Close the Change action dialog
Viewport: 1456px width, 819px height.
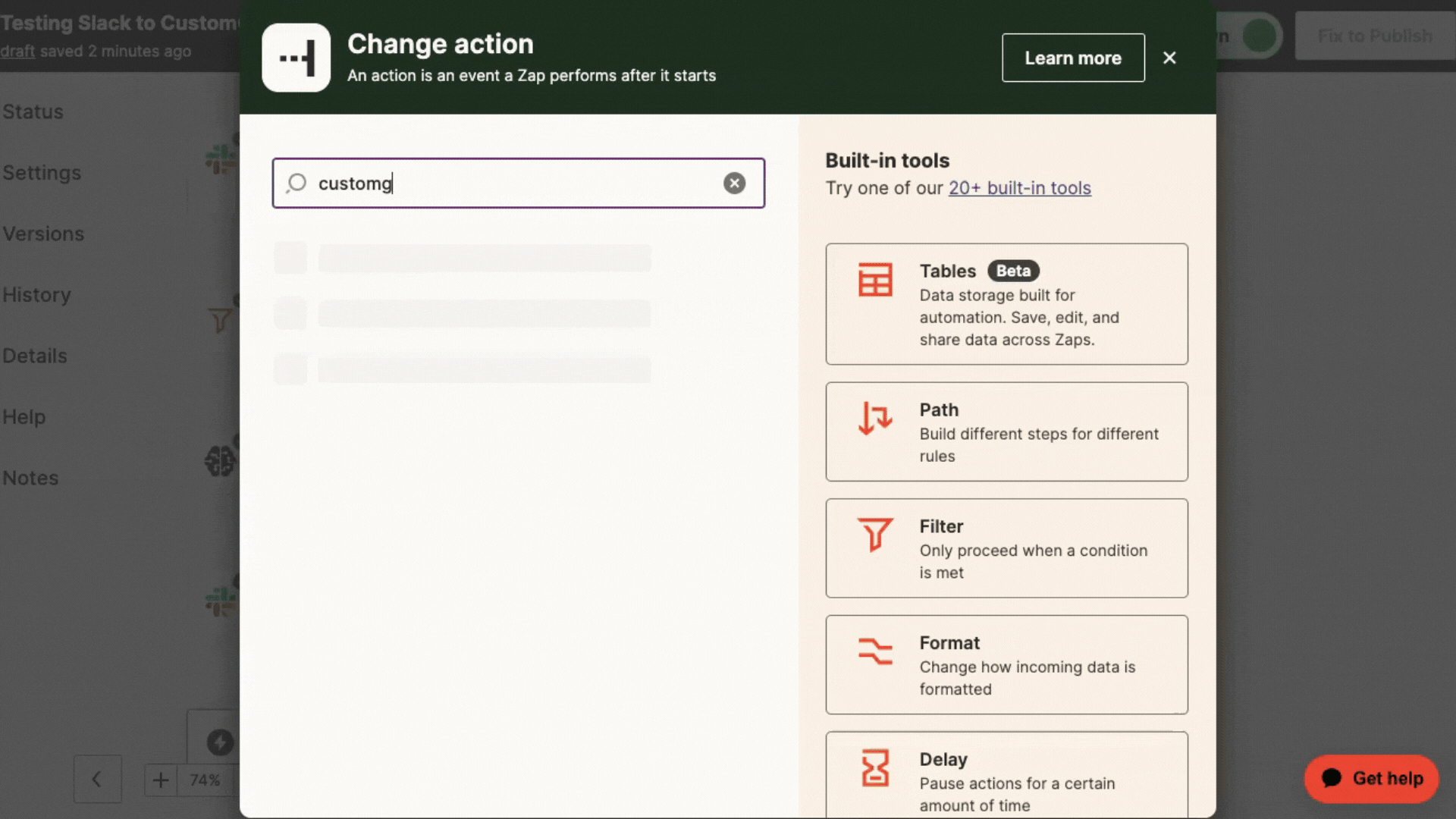point(1169,58)
